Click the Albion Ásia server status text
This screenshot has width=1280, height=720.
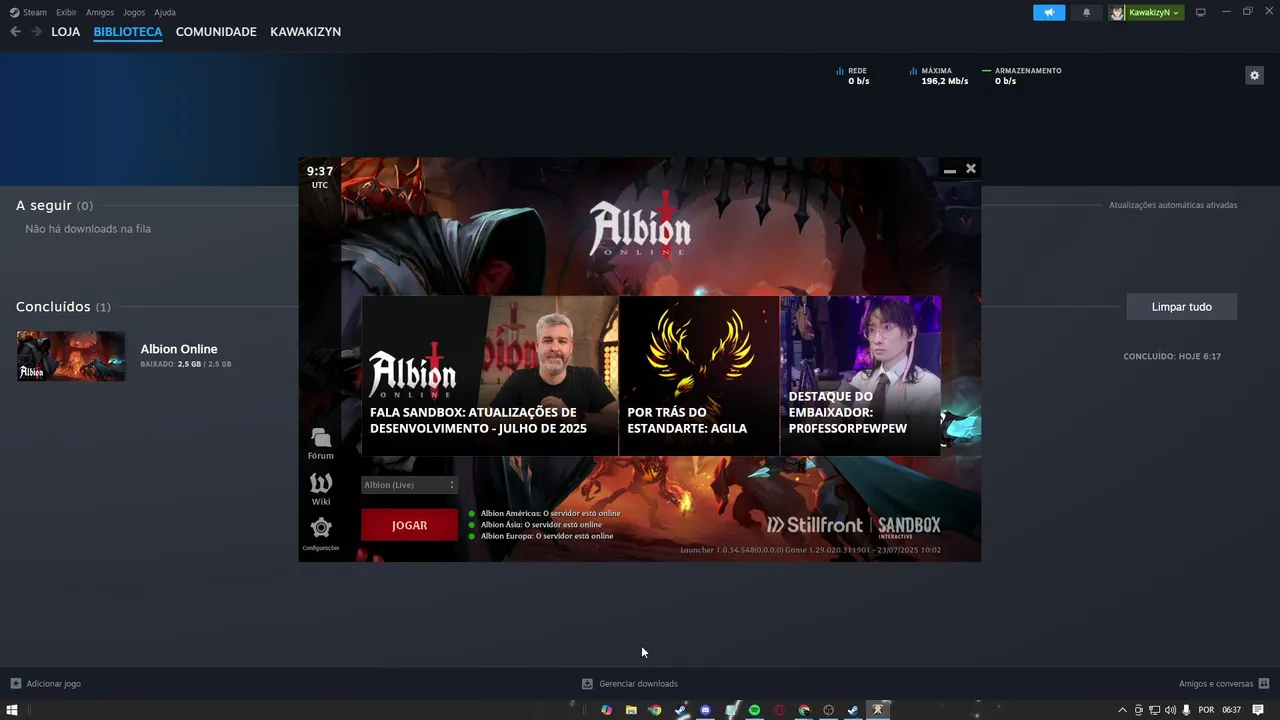pyautogui.click(x=541, y=524)
